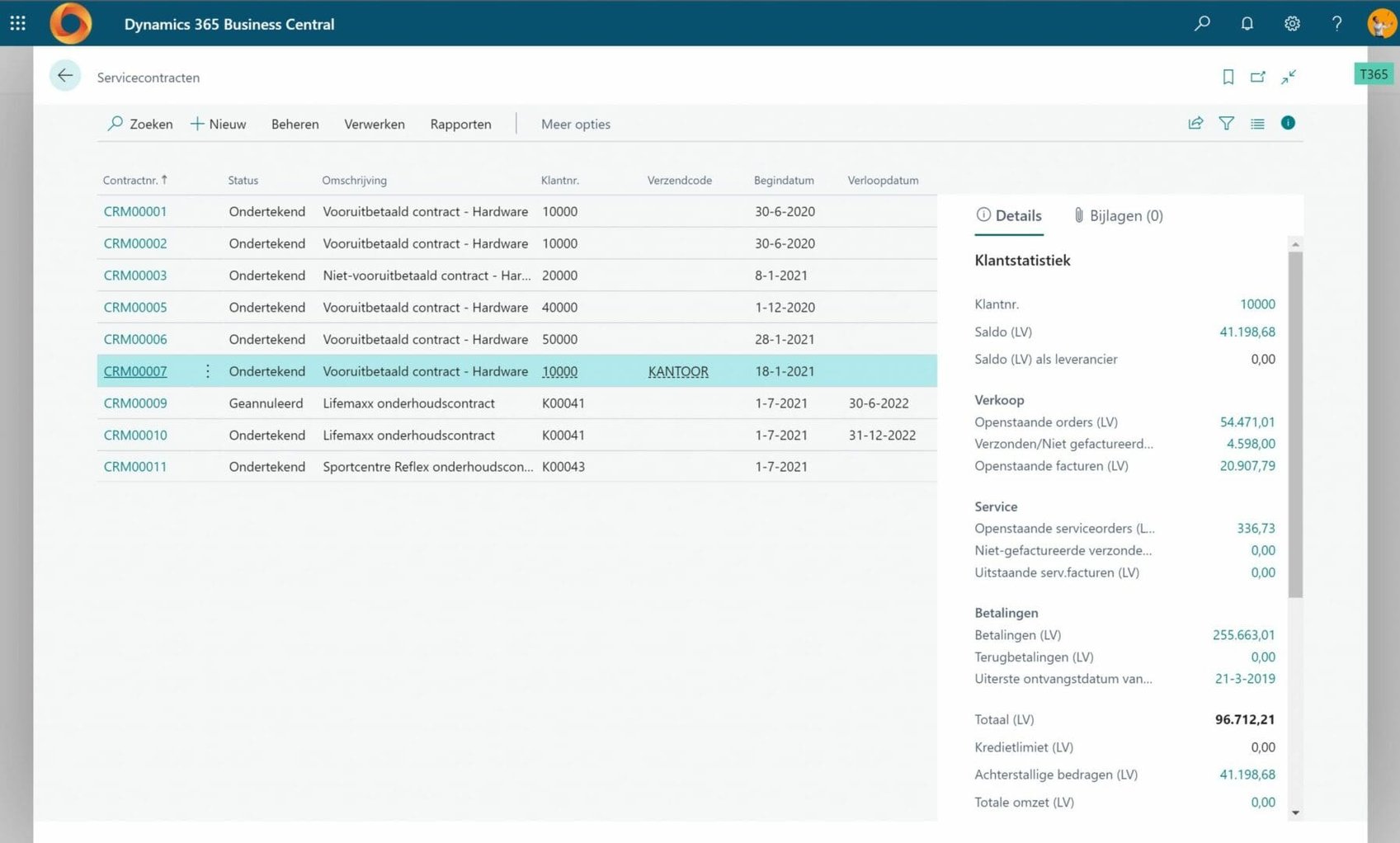Click the Begindatum column header
Viewport: 1400px width, 843px height.
pyautogui.click(x=784, y=180)
